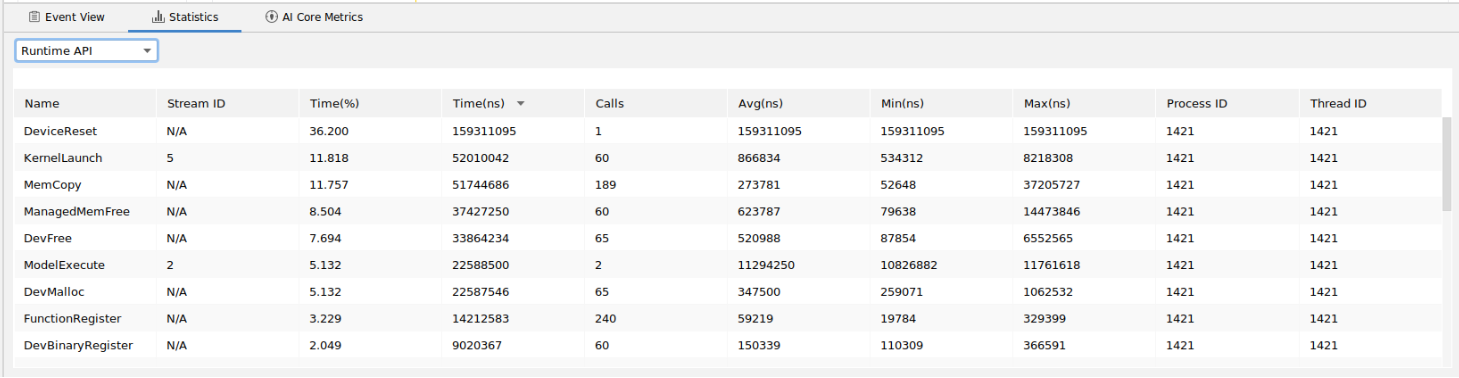Switch to the AI Core Metrics tab
The height and width of the screenshot is (378, 1459).
[x=315, y=17]
